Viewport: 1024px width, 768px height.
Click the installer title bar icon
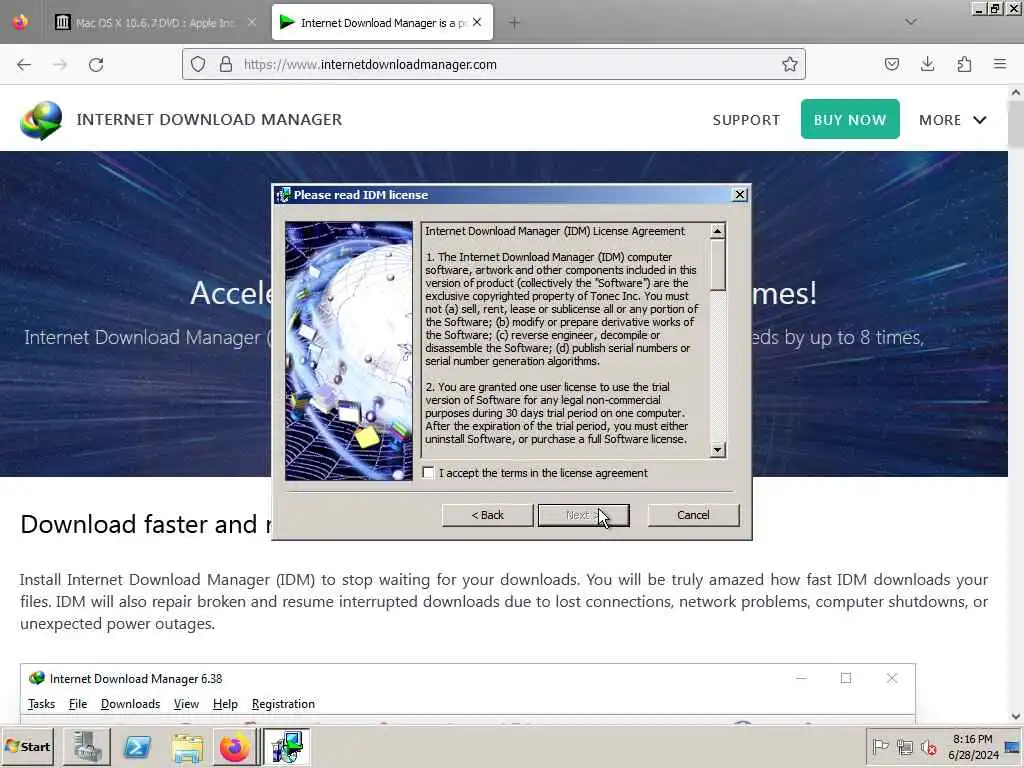pyautogui.click(x=283, y=195)
